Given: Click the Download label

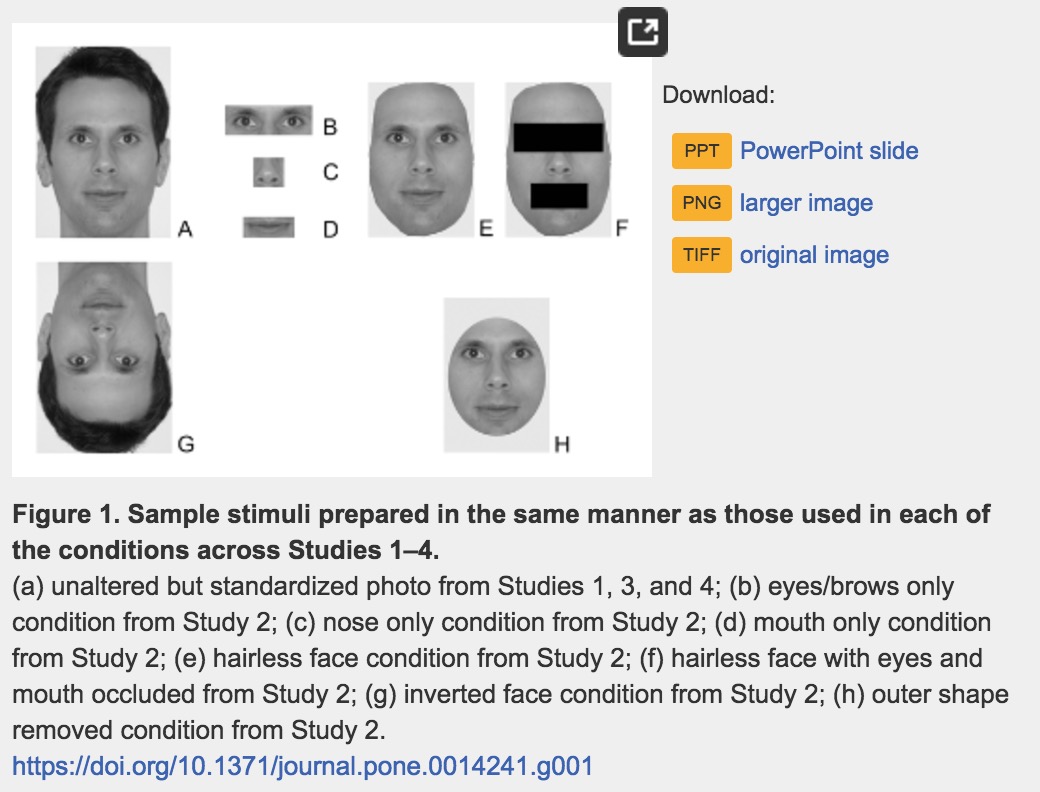Looking at the screenshot, I should 718,96.
